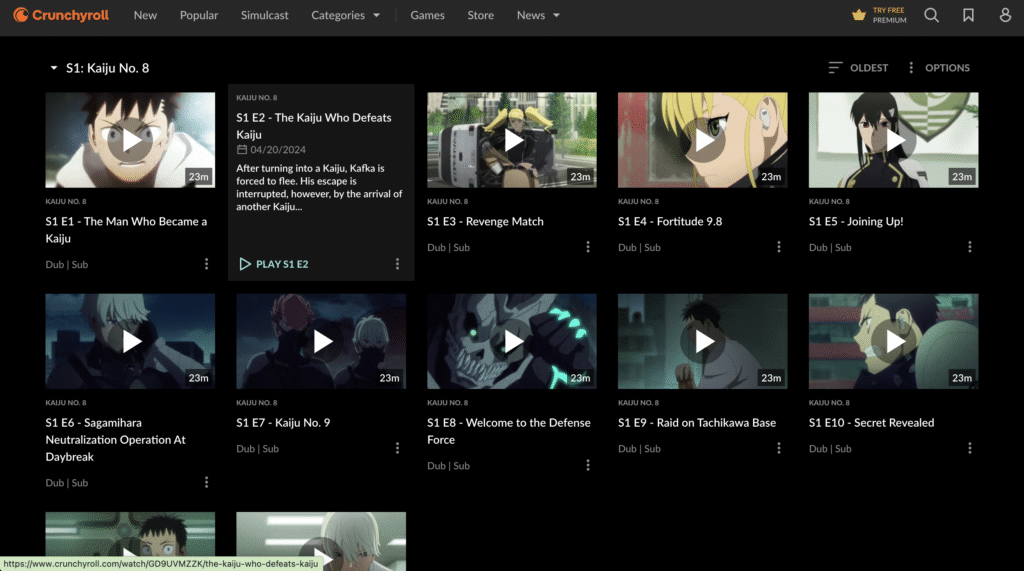Open the Simulcast page
Screen dimensions: 1024x571
[x=264, y=15]
